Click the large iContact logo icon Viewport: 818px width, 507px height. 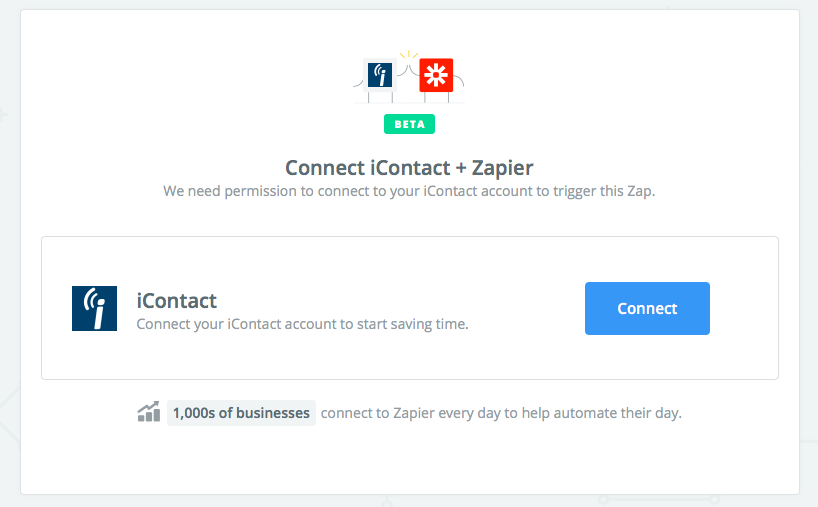click(94, 308)
